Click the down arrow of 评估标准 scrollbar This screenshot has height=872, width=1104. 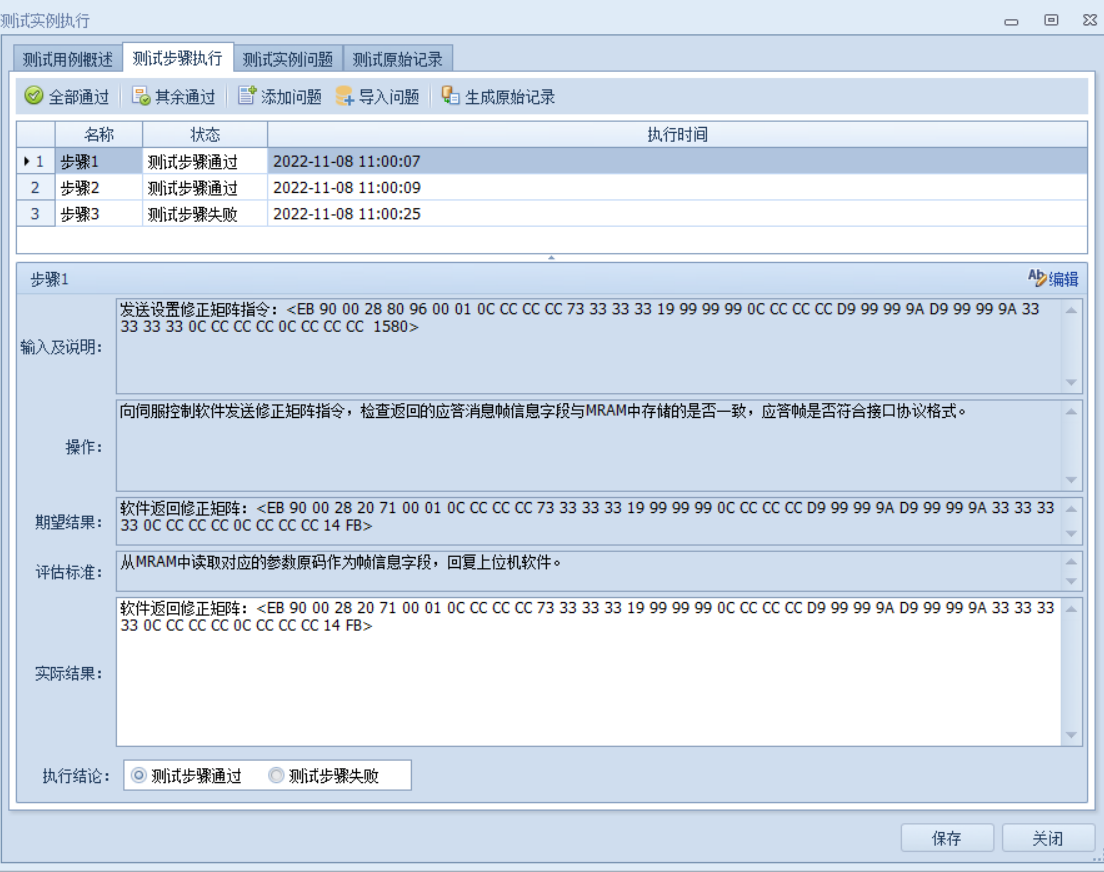coord(1071,582)
